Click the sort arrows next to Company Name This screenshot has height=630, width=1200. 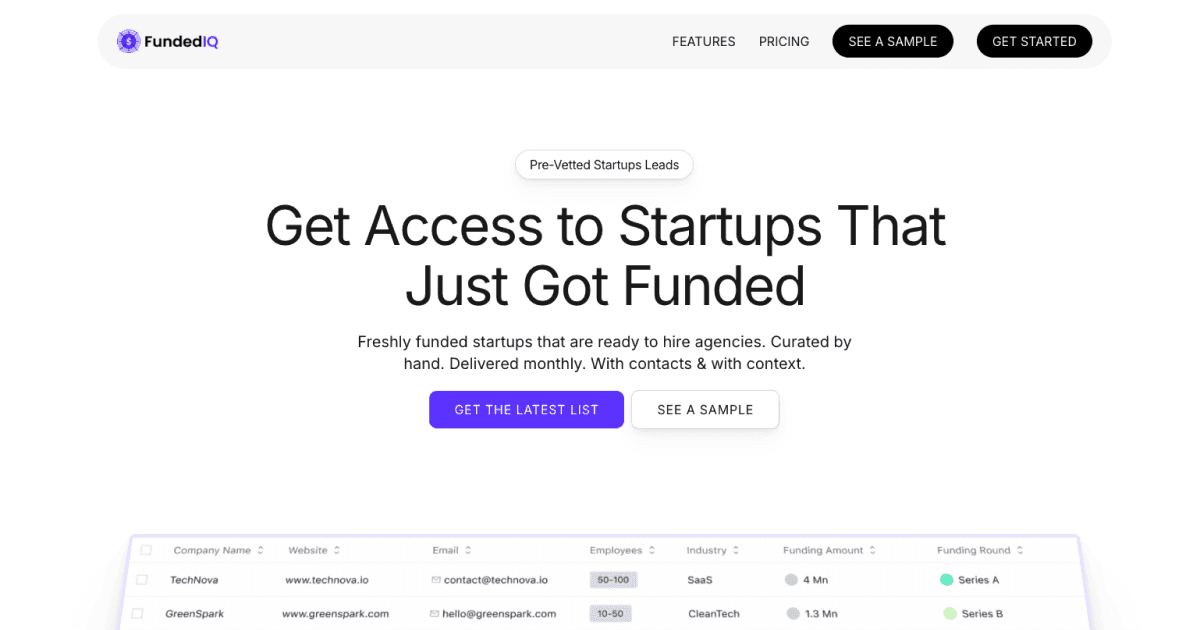click(x=261, y=550)
